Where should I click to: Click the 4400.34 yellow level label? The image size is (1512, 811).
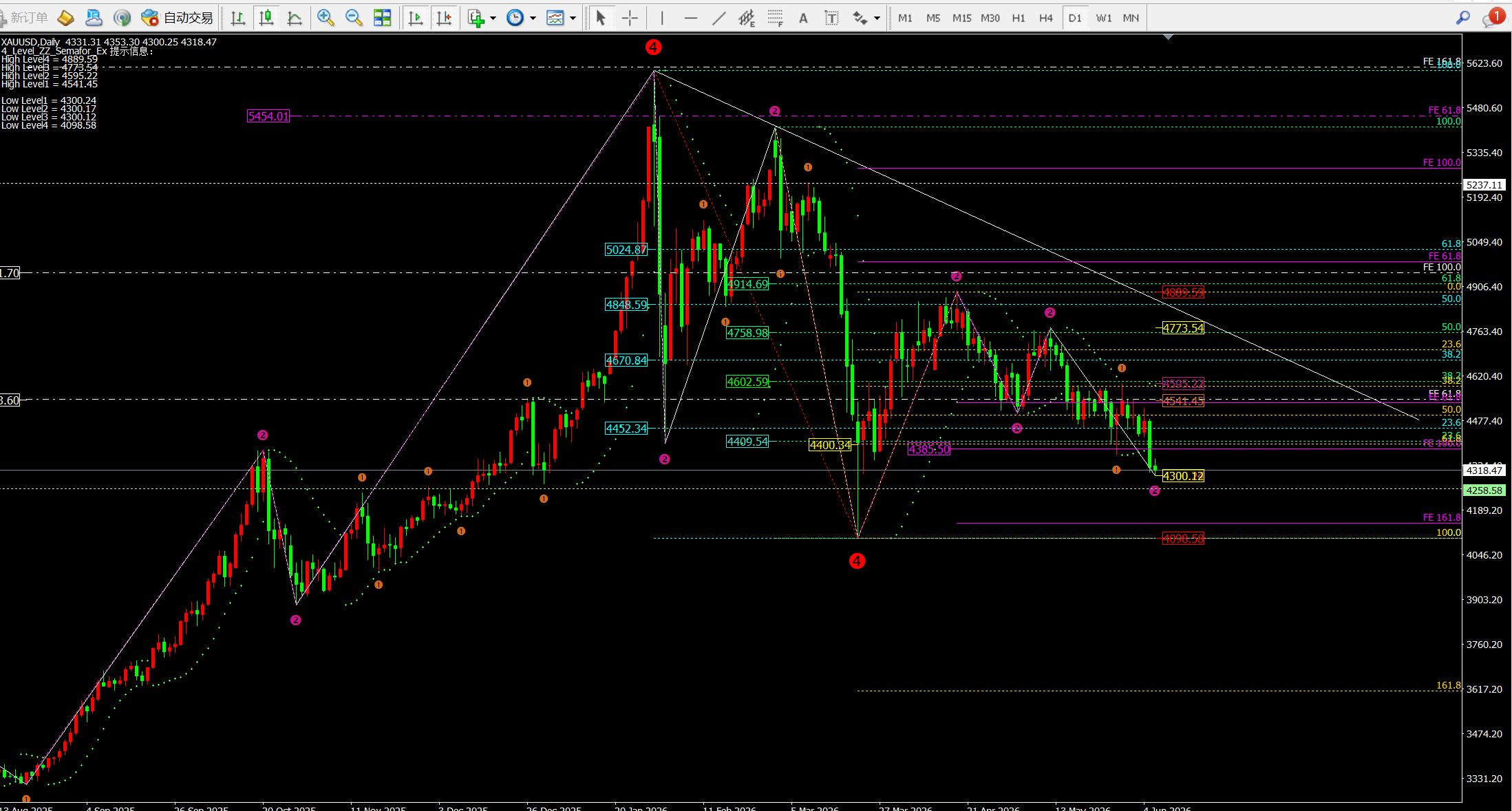pyautogui.click(x=830, y=445)
